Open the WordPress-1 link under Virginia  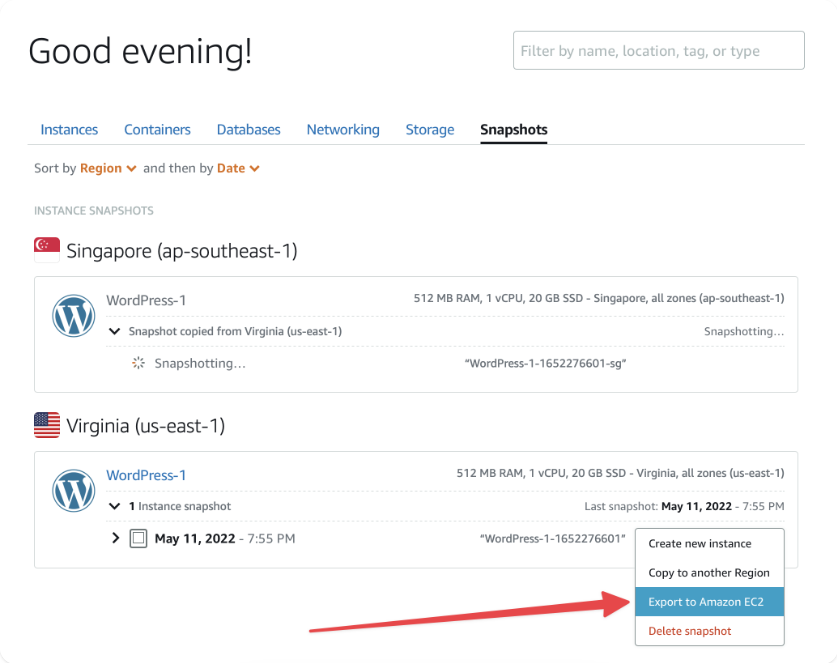click(x=146, y=475)
